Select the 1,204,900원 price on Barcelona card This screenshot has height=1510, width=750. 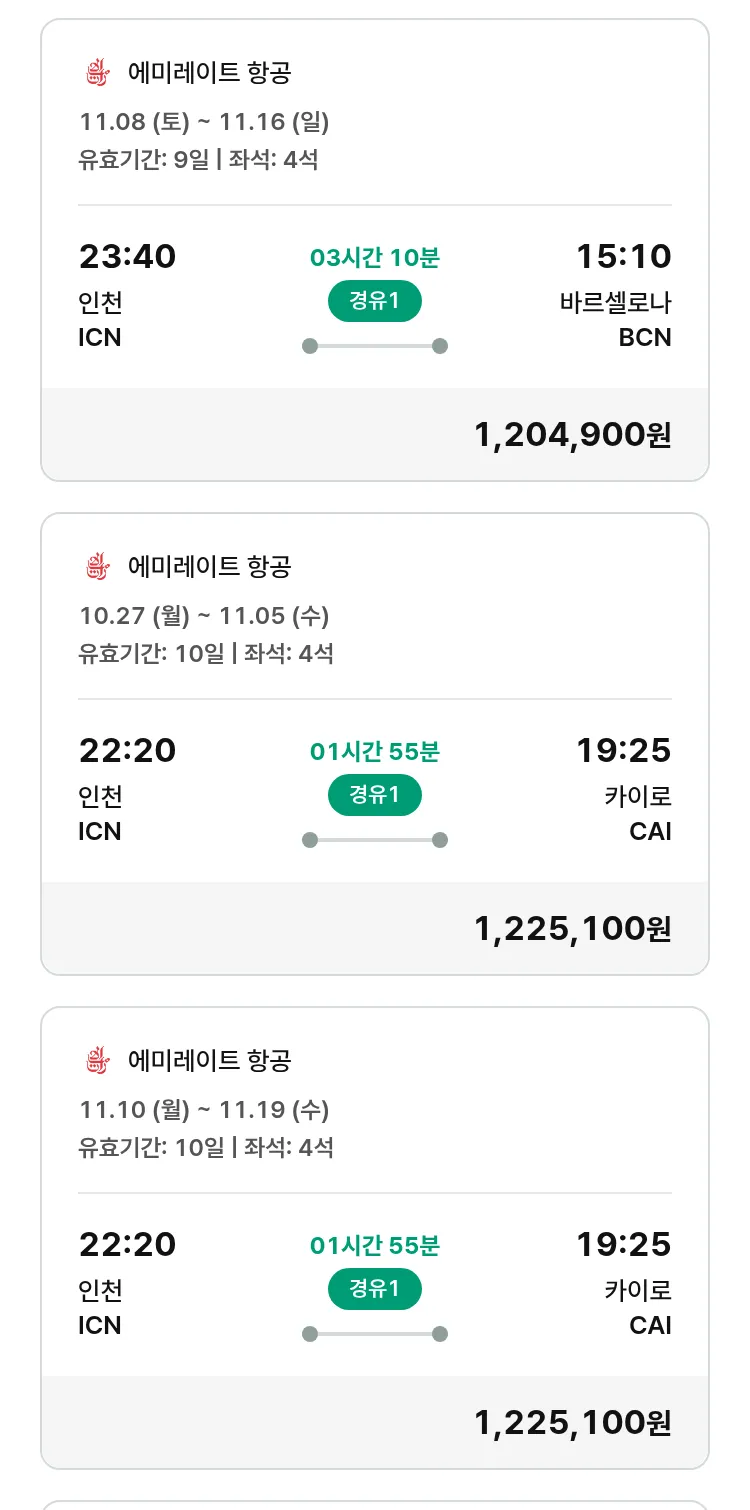coord(572,435)
